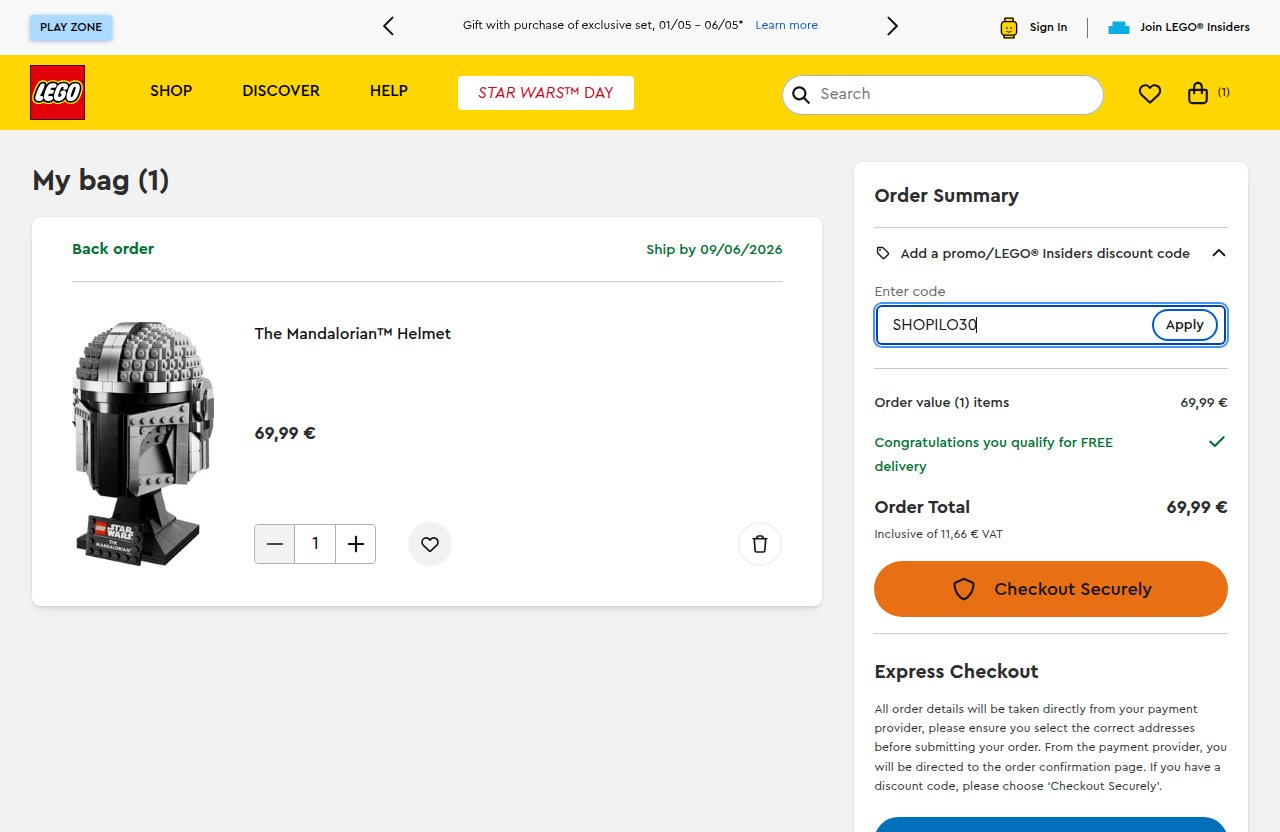
Task: Open the Mandalorian Helmet product image
Action: coord(144,444)
